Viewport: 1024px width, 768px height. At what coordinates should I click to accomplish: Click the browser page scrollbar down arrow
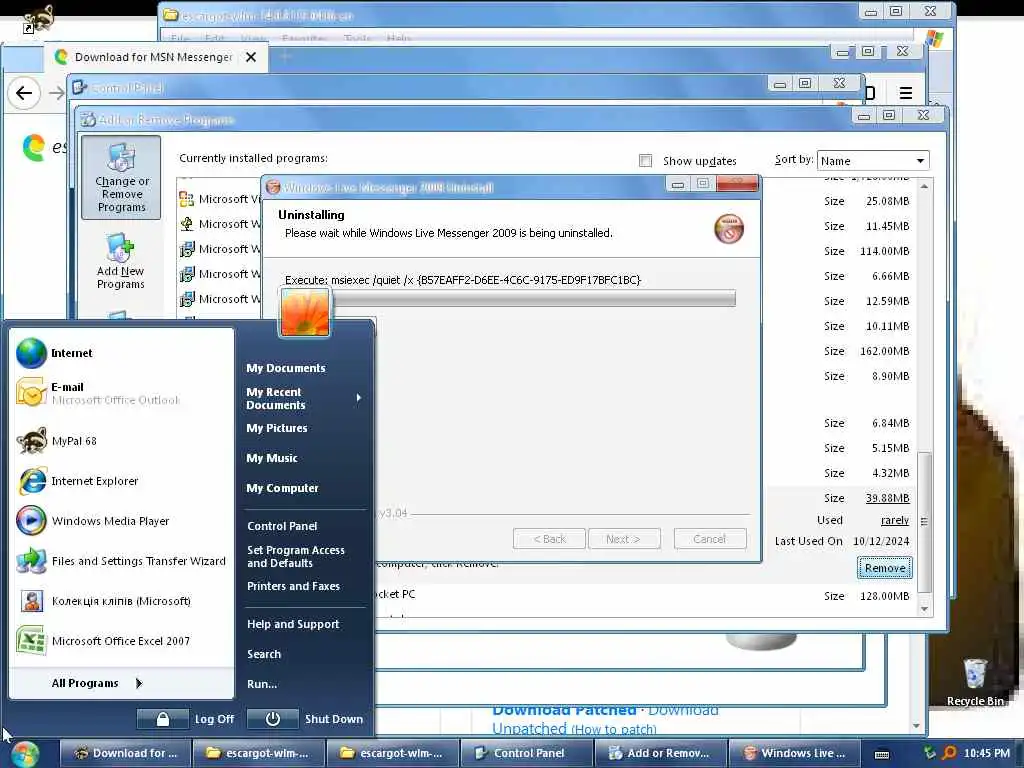click(916, 726)
